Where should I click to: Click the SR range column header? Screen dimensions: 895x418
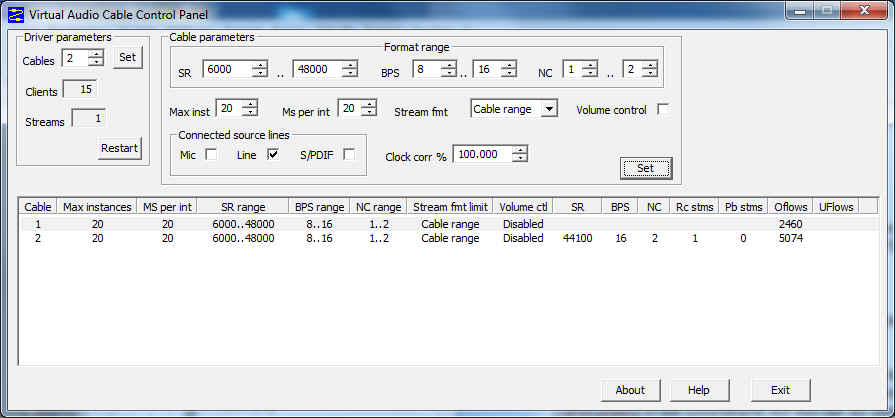coord(243,207)
